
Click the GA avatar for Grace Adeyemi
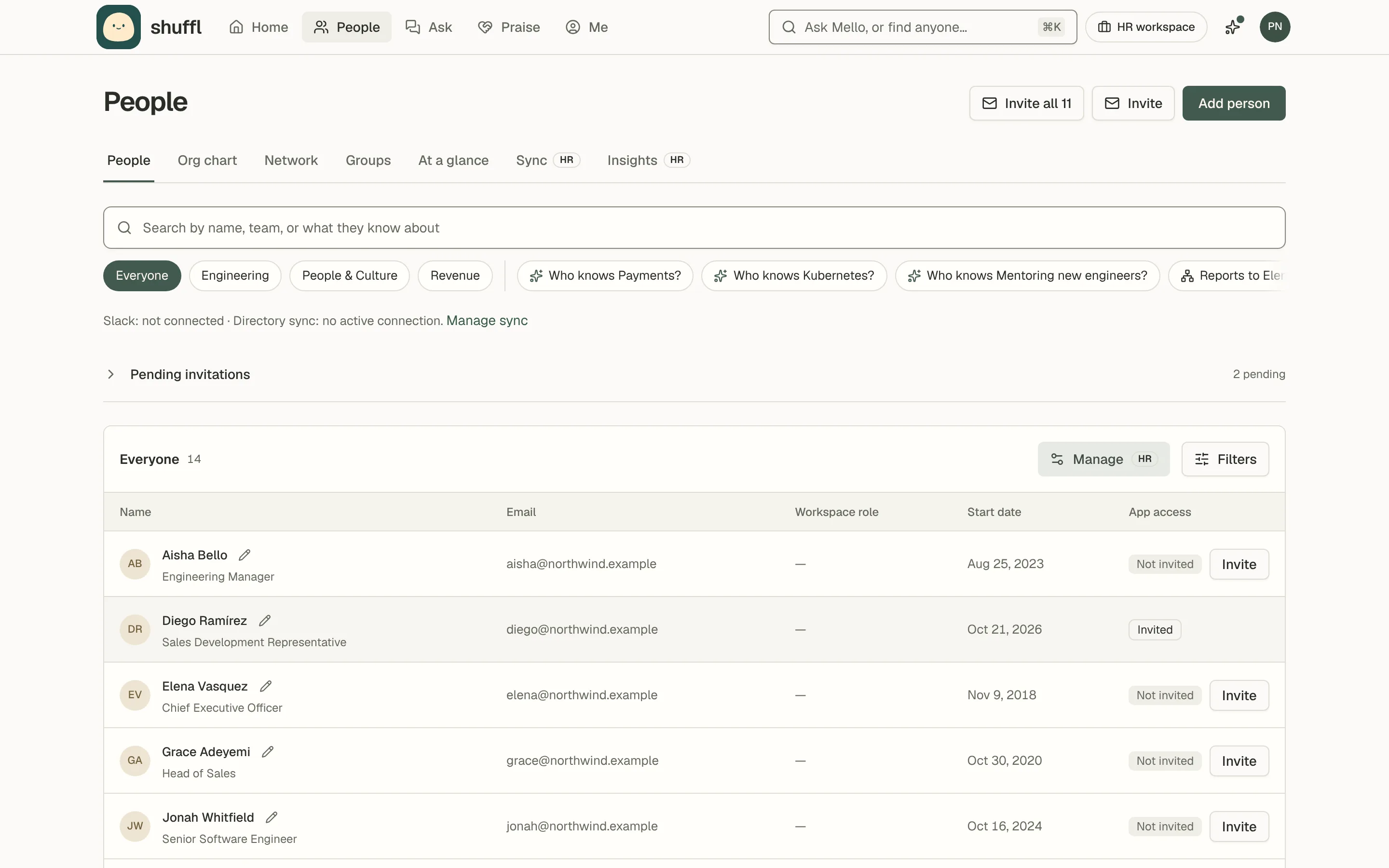point(135,760)
